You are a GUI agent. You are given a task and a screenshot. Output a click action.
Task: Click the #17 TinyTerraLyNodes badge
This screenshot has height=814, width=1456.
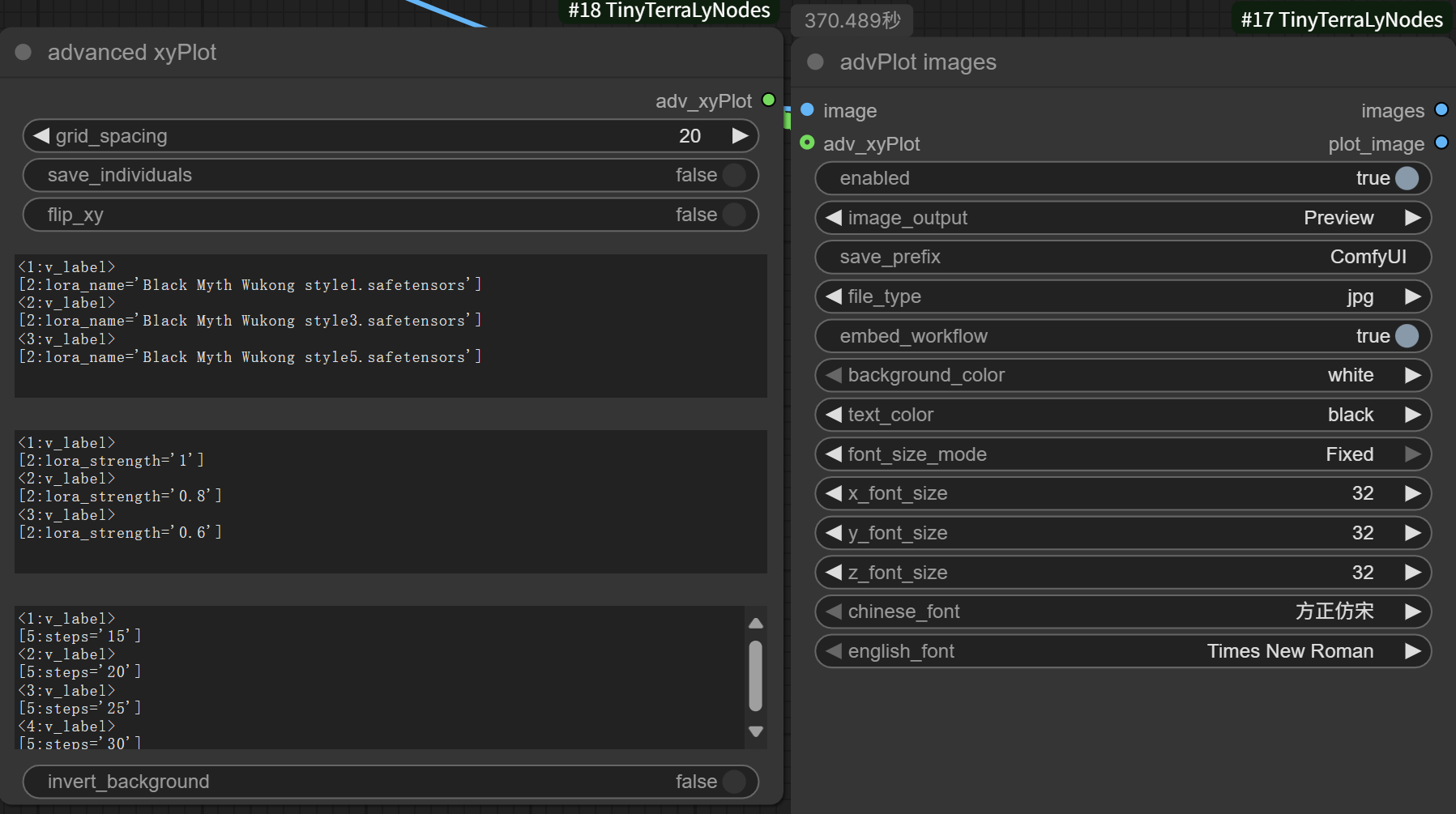pyautogui.click(x=1342, y=19)
